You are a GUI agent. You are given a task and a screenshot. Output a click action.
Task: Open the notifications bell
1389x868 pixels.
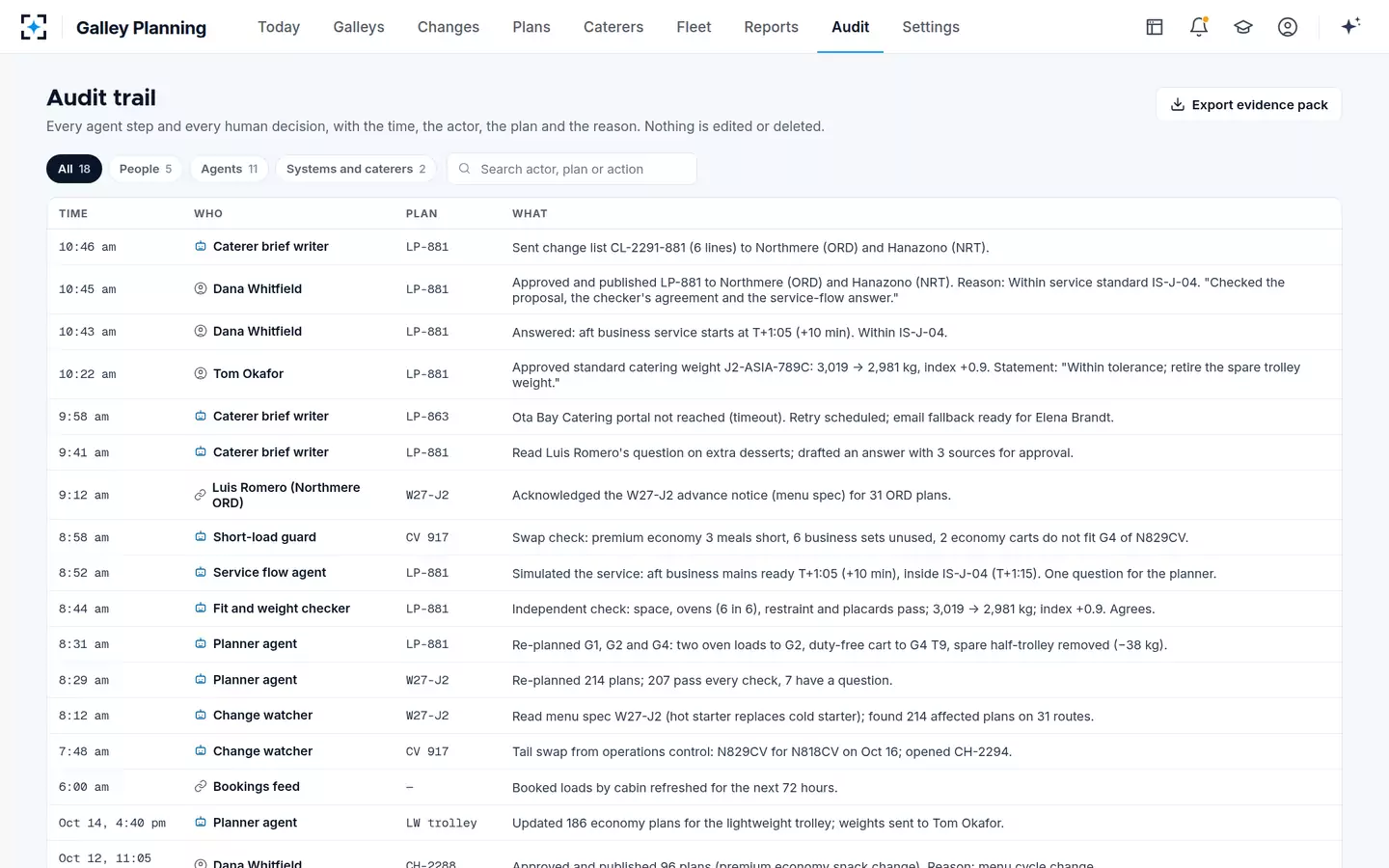tap(1199, 27)
